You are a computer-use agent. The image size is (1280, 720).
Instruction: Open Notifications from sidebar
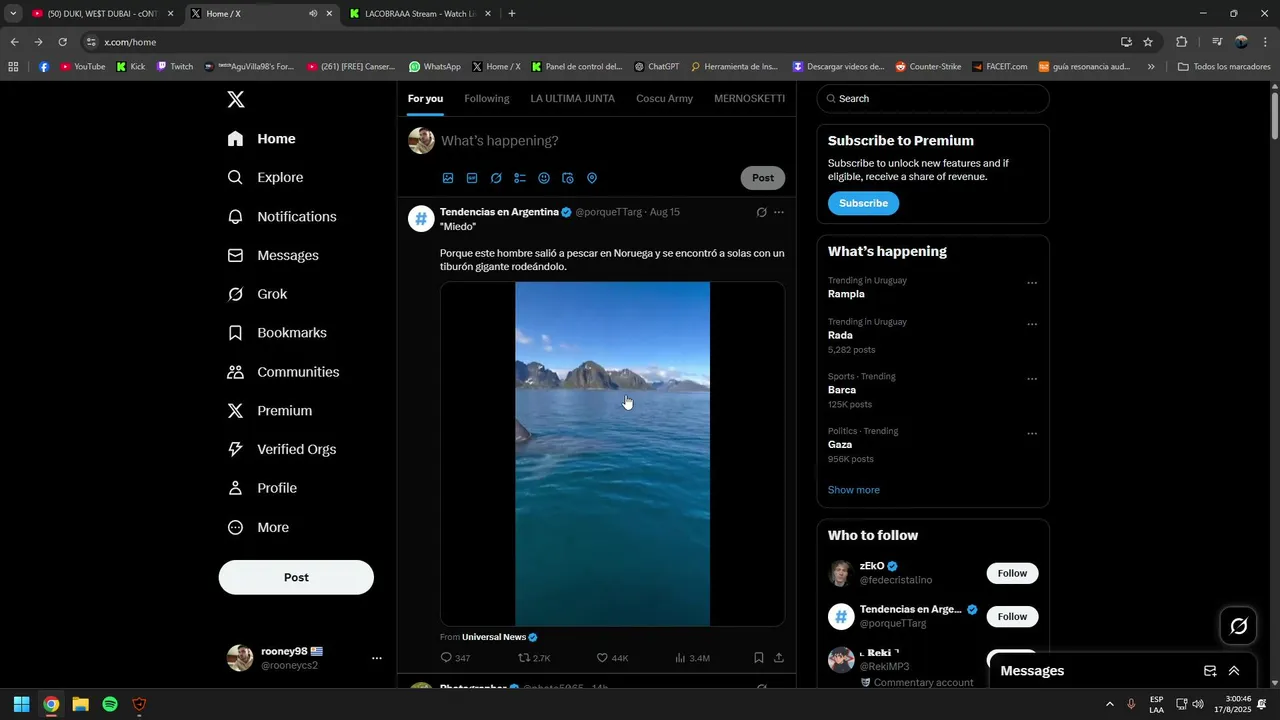[282, 216]
